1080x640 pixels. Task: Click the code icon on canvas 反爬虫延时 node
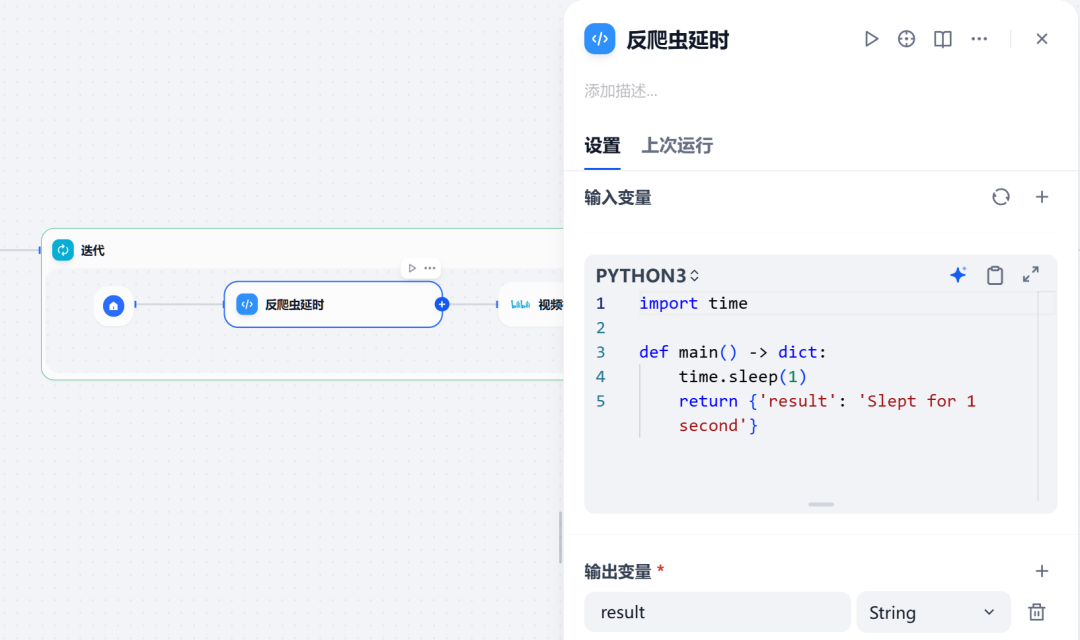pyautogui.click(x=247, y=304)
